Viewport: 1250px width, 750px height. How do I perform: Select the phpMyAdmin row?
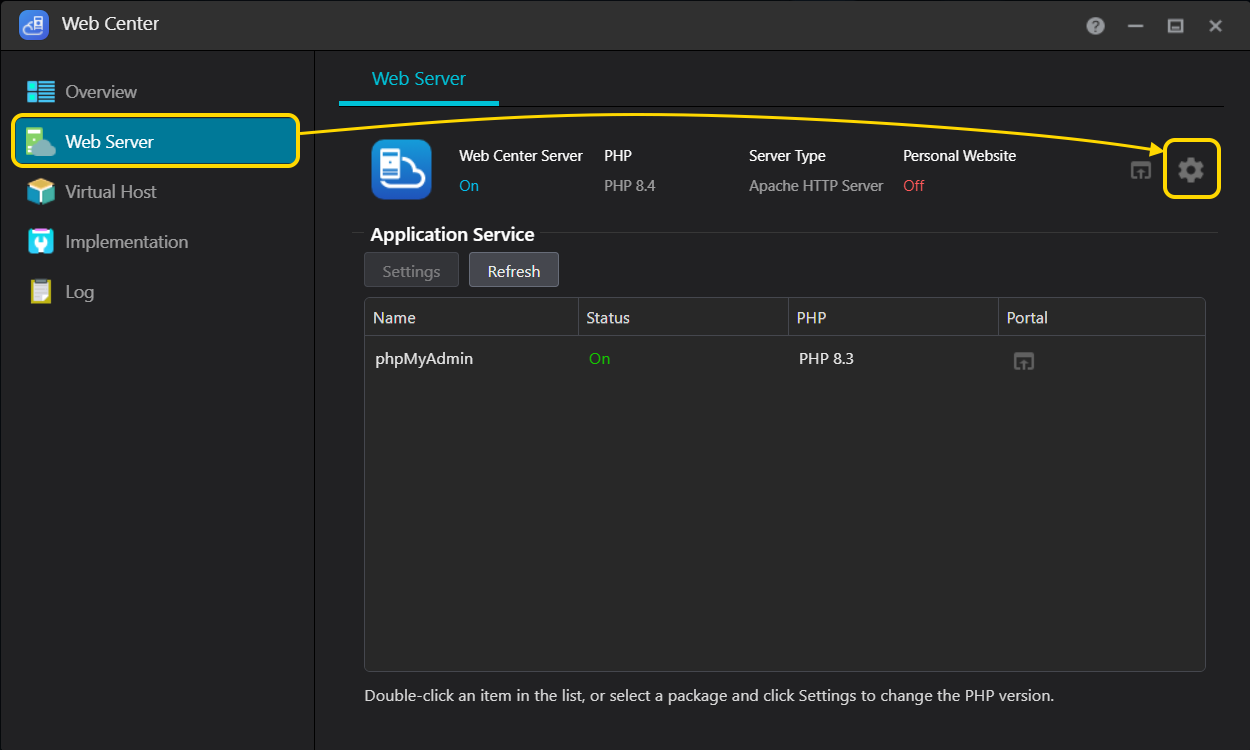700,359
